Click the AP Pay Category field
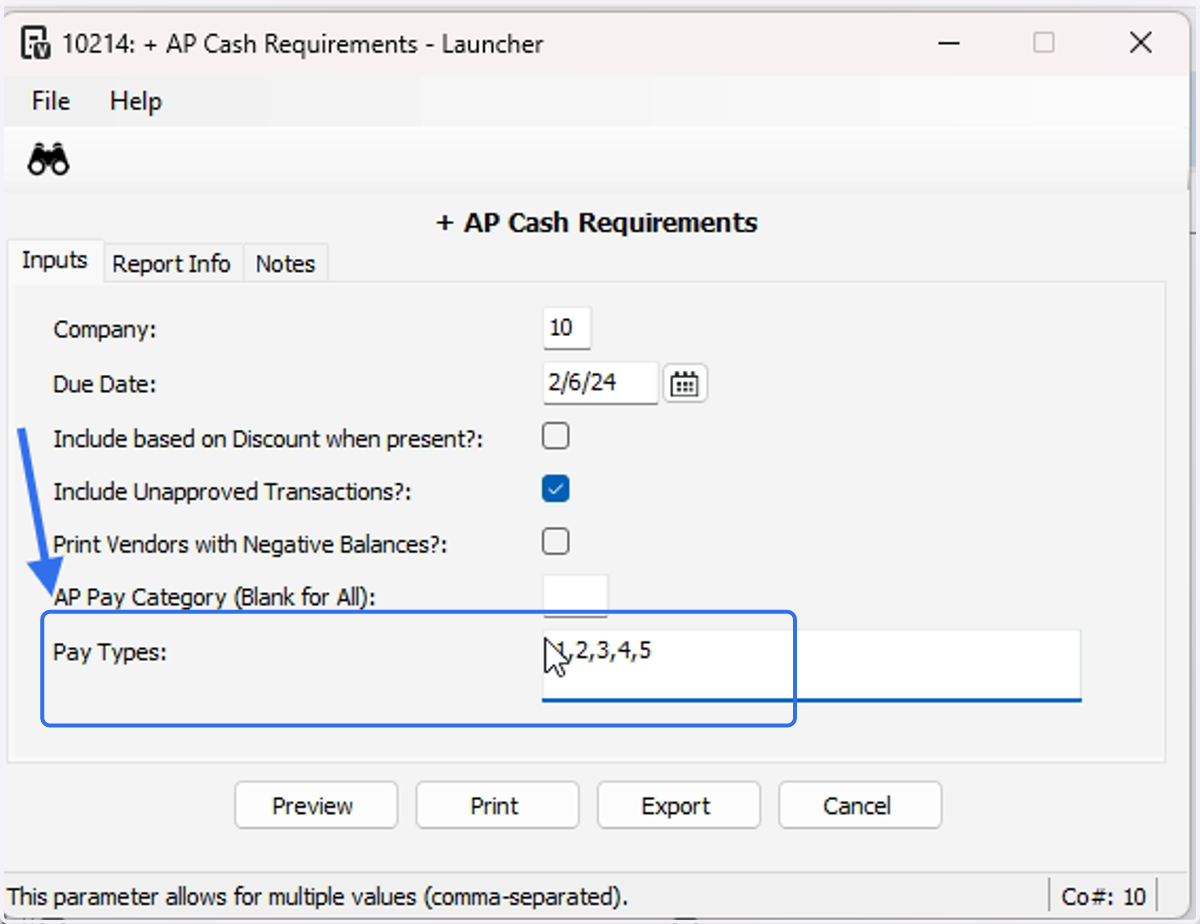The image size is (1200, 924). pyautogui.click(x=575, y=596)
